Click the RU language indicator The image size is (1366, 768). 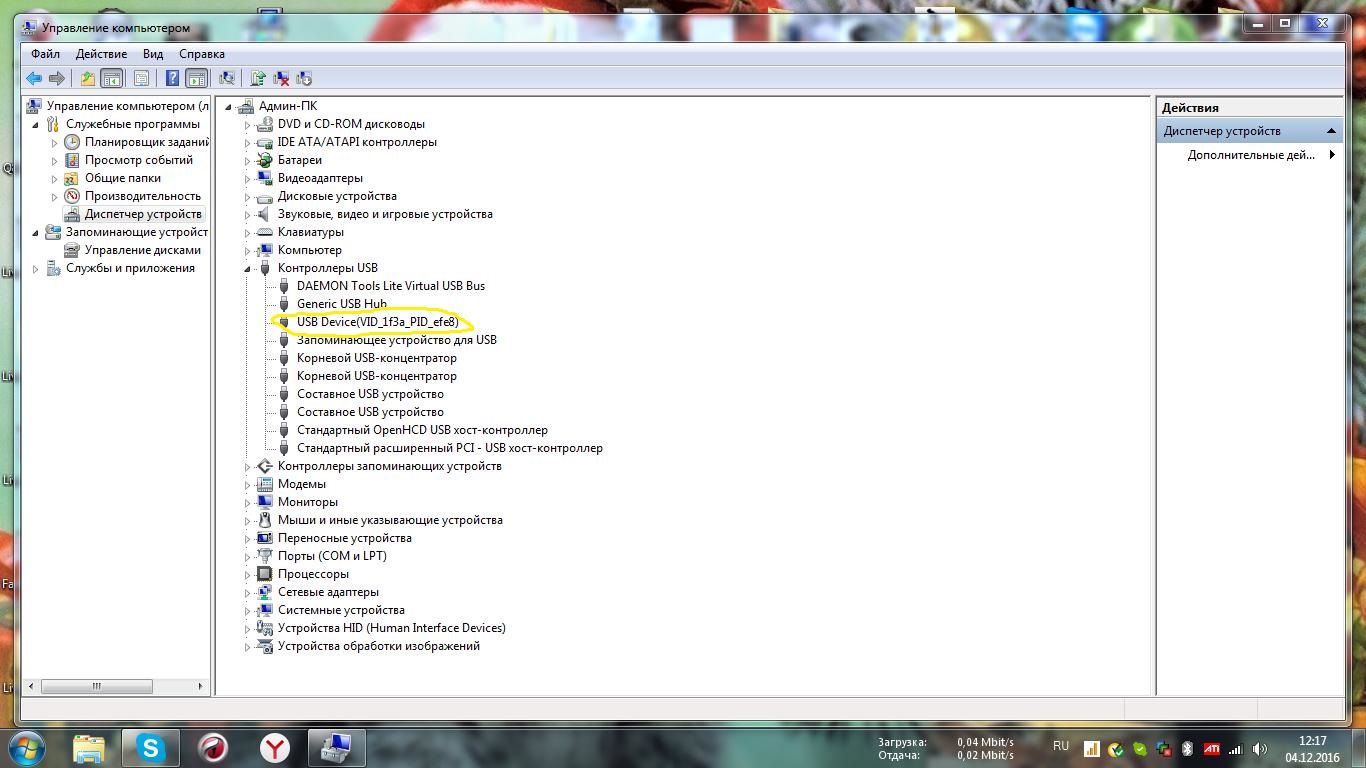pyautogui.click(x=1061, y=746)
